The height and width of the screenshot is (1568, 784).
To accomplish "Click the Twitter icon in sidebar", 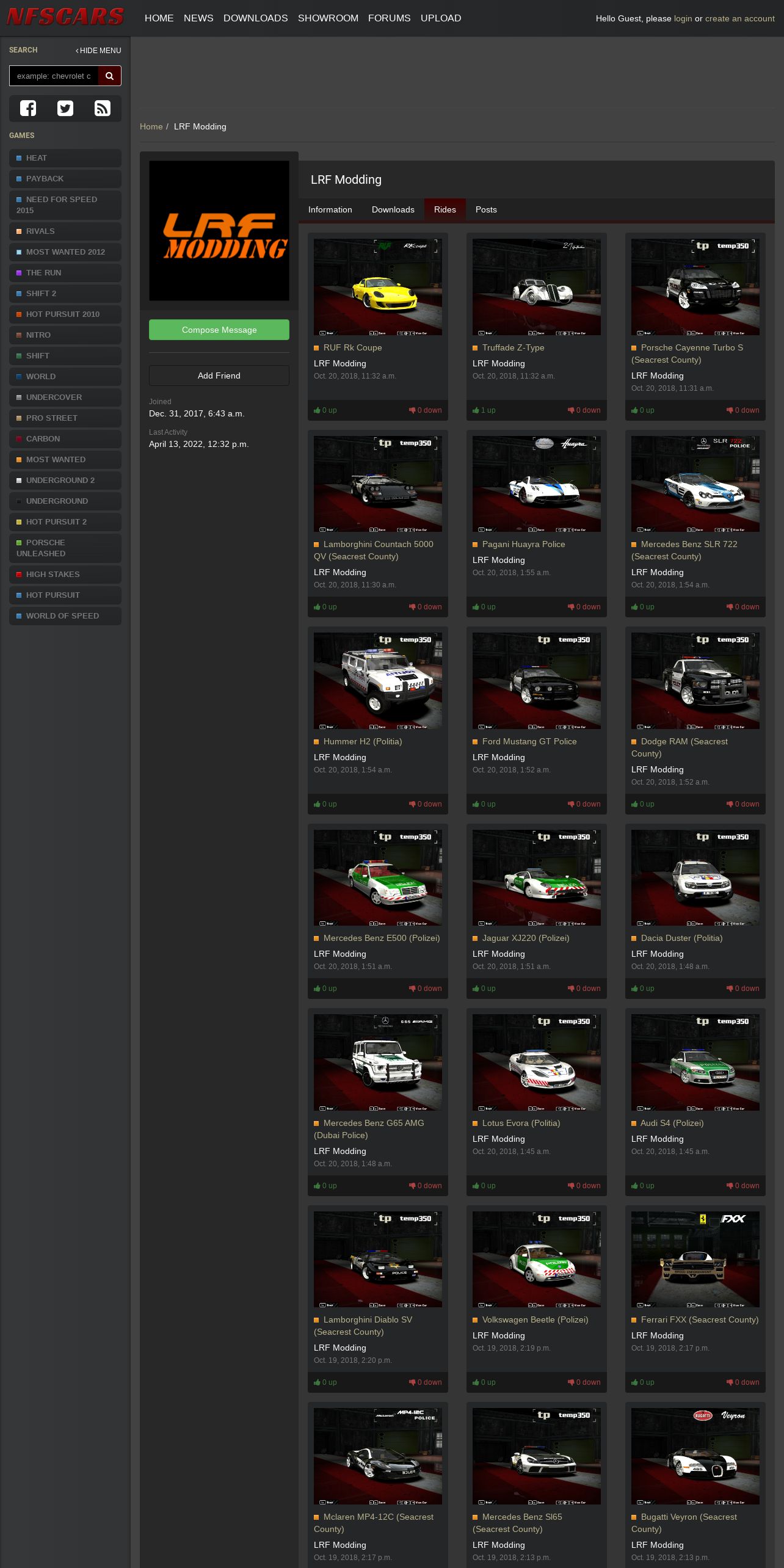I will [65, 108].
